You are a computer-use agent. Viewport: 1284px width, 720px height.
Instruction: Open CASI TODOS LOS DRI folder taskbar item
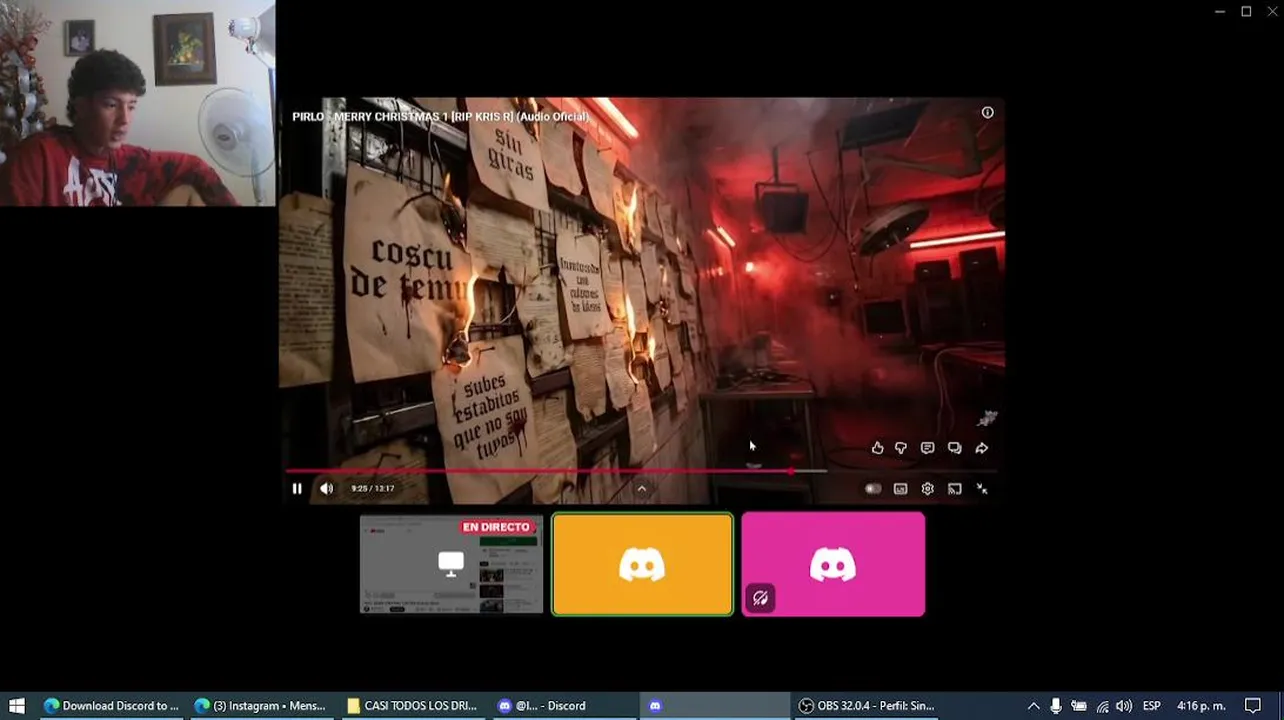412,706
